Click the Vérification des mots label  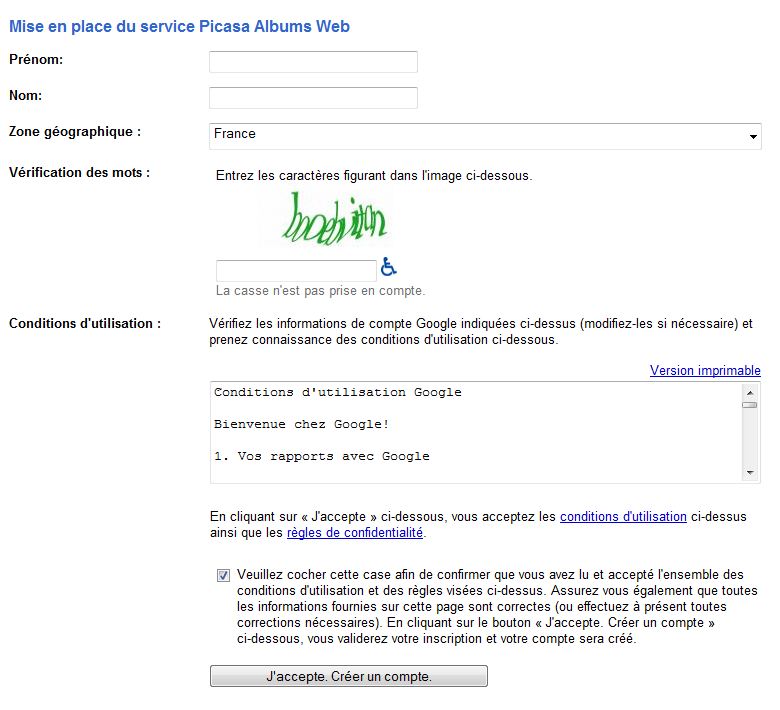click(79, 172)
